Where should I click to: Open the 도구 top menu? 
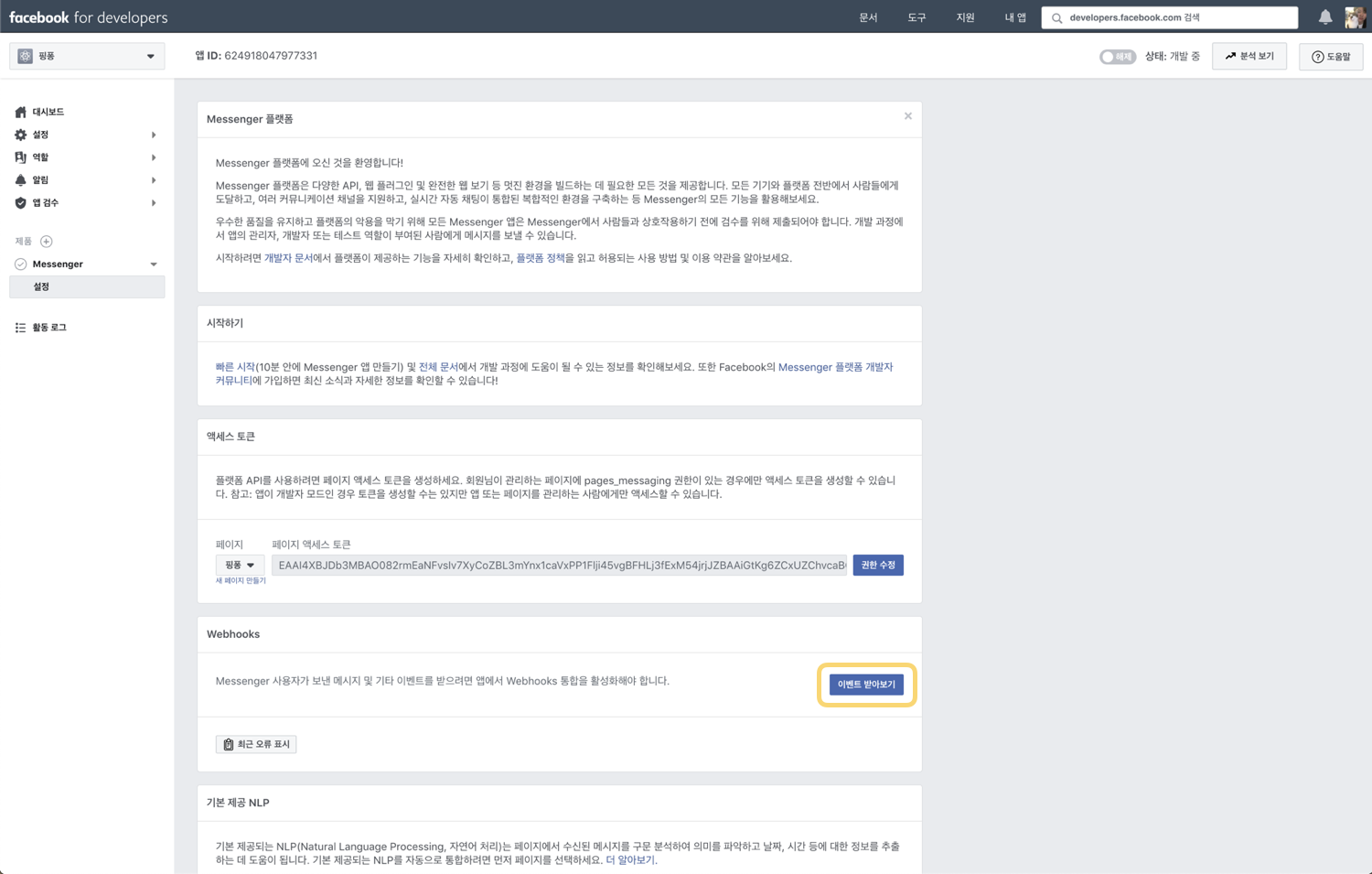pos(916,17)
